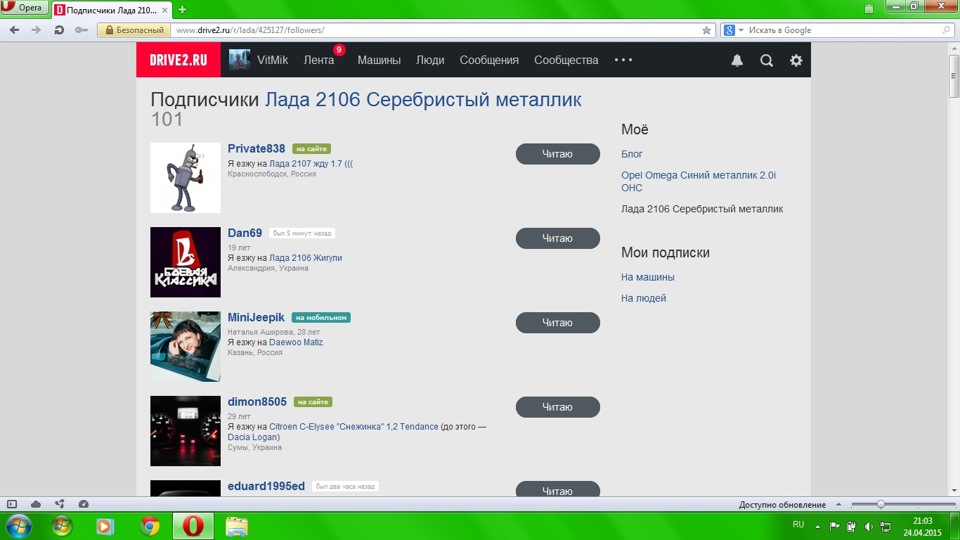Go back with browser back arrow
The height and width of the screenshot is (540, 960).
pyautogui.click(x=15, y=30)
